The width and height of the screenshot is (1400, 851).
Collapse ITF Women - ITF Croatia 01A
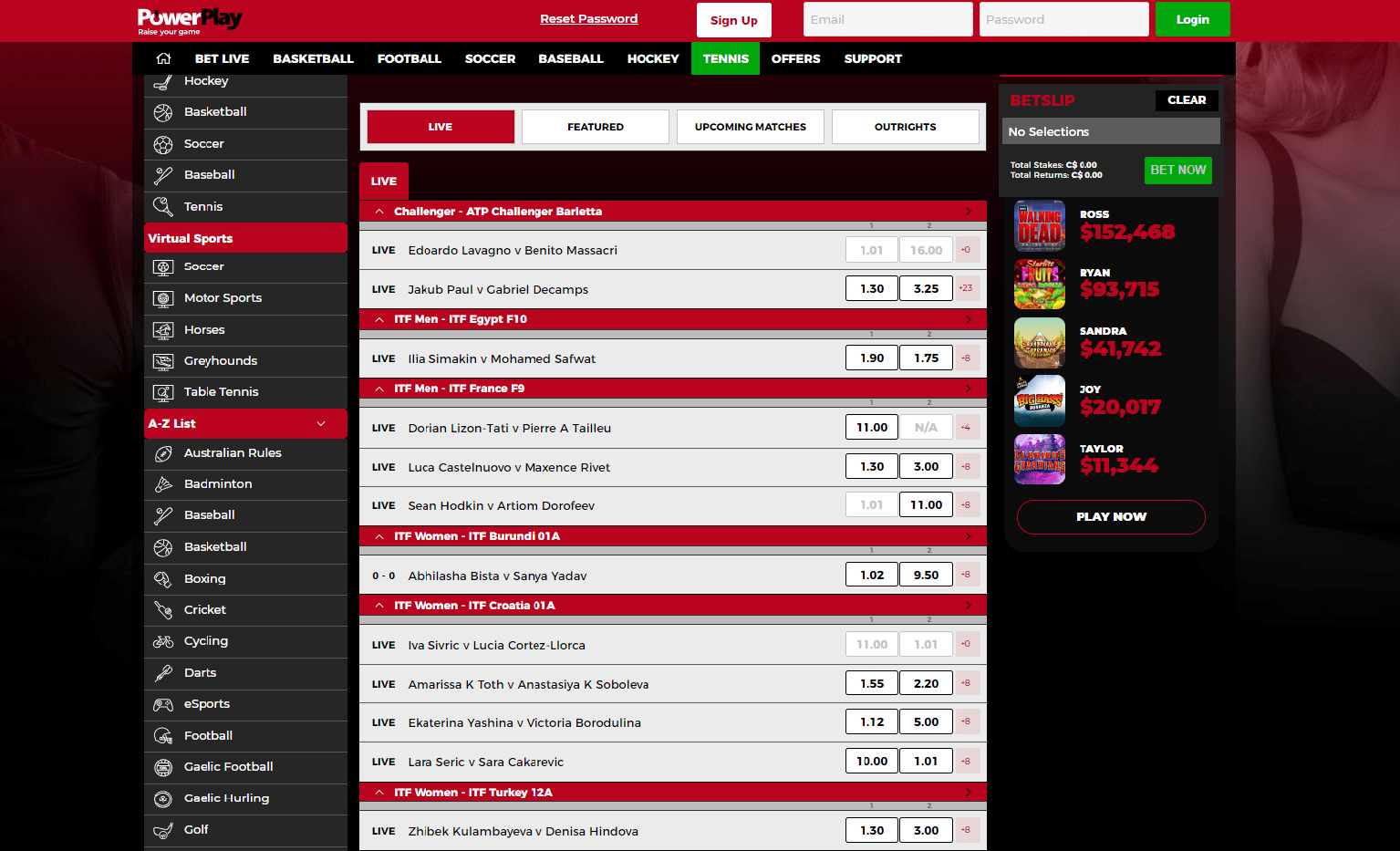pos(379,606)
